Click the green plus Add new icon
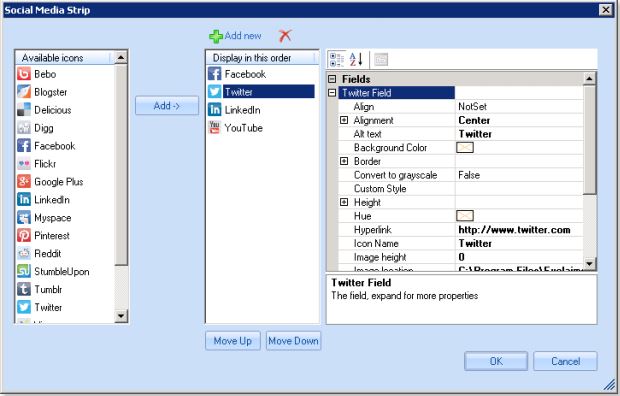Viewport: 620px width, 396px height. coord(216,36)
